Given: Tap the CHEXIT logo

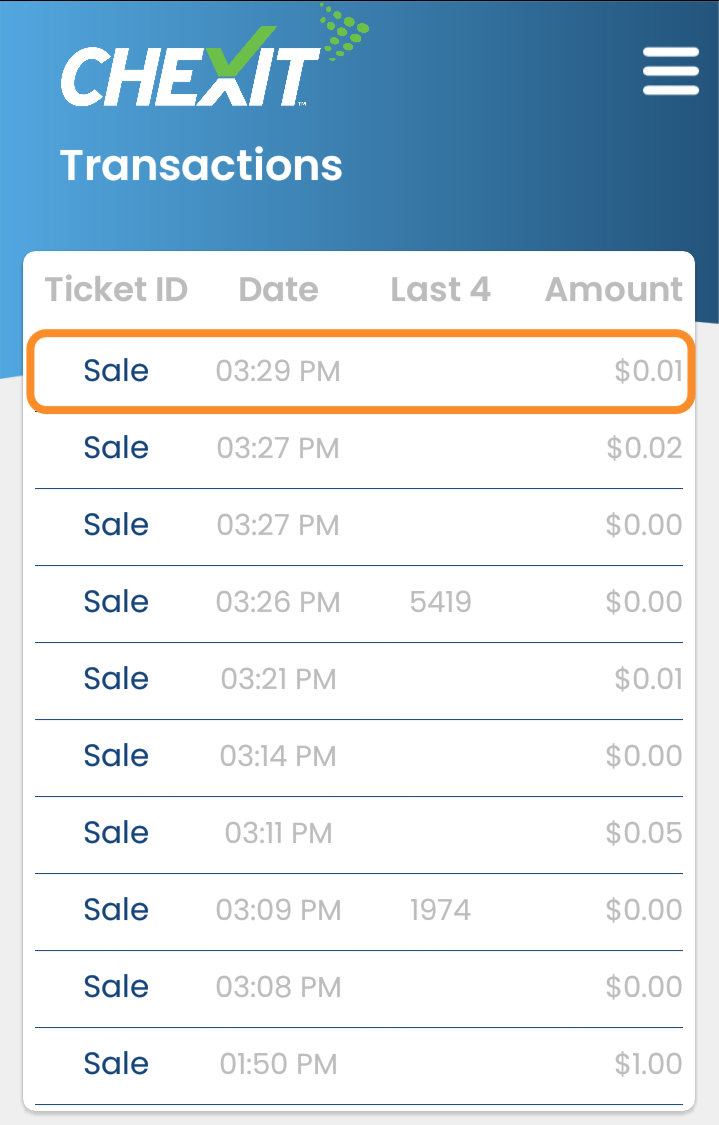Looking at the screenshot, I should pos(214,57).
